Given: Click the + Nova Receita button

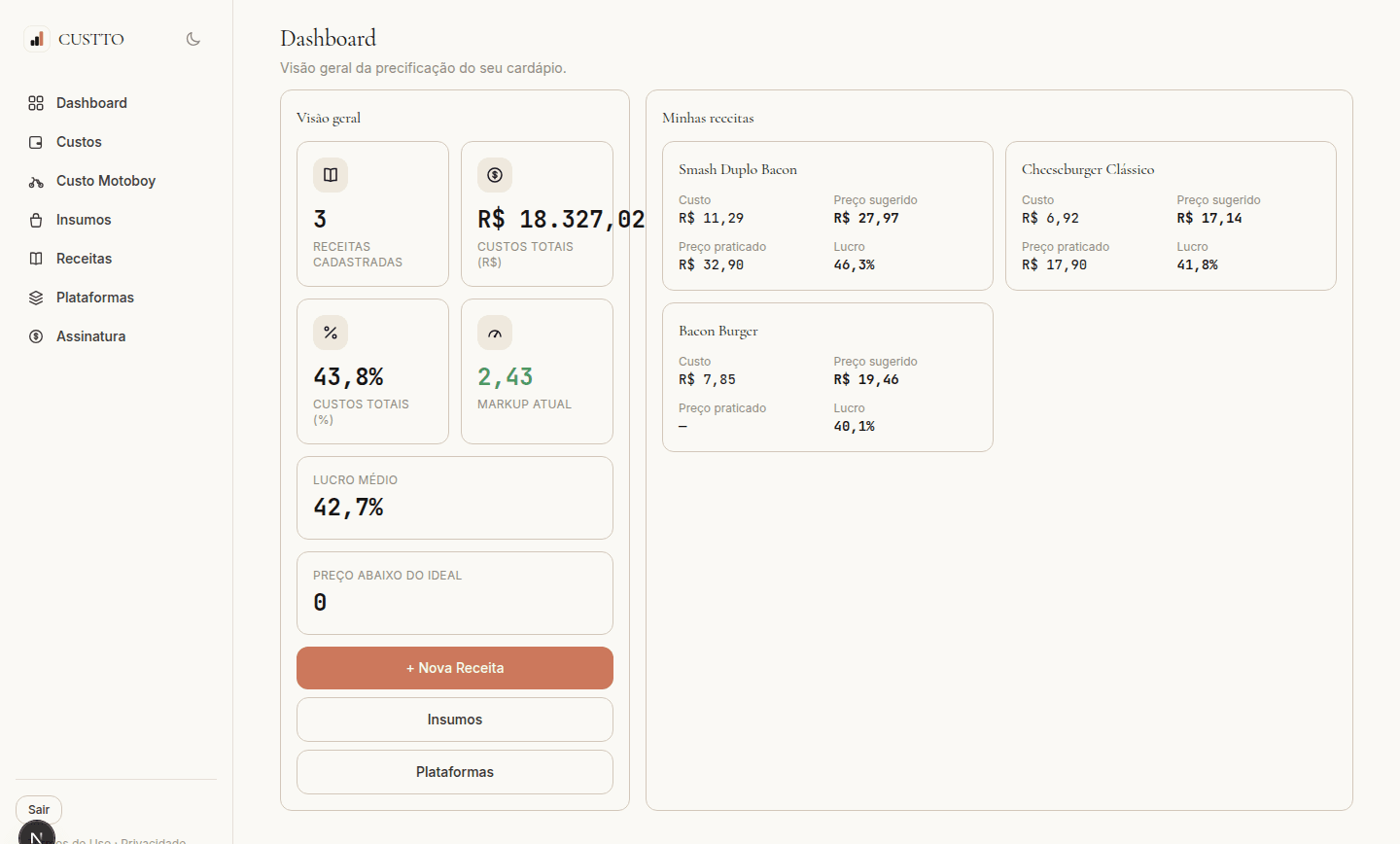Looking at the screenshot, I should pos(455,668).
